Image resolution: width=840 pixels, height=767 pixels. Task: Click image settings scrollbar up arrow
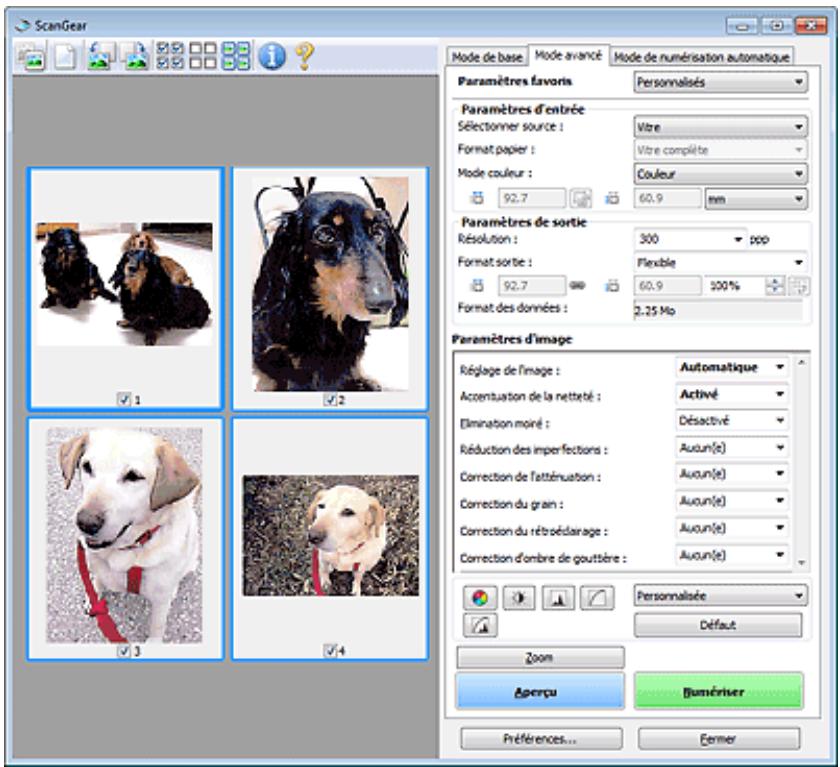pos(801,363)
